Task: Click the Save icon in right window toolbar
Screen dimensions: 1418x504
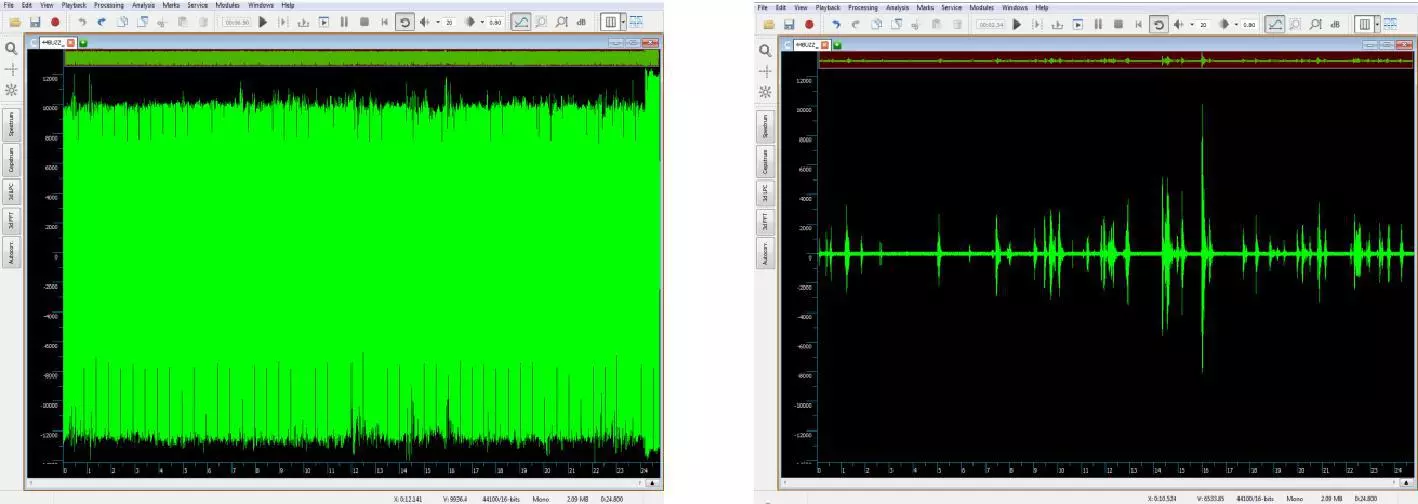Action: (x=788, y=24)
